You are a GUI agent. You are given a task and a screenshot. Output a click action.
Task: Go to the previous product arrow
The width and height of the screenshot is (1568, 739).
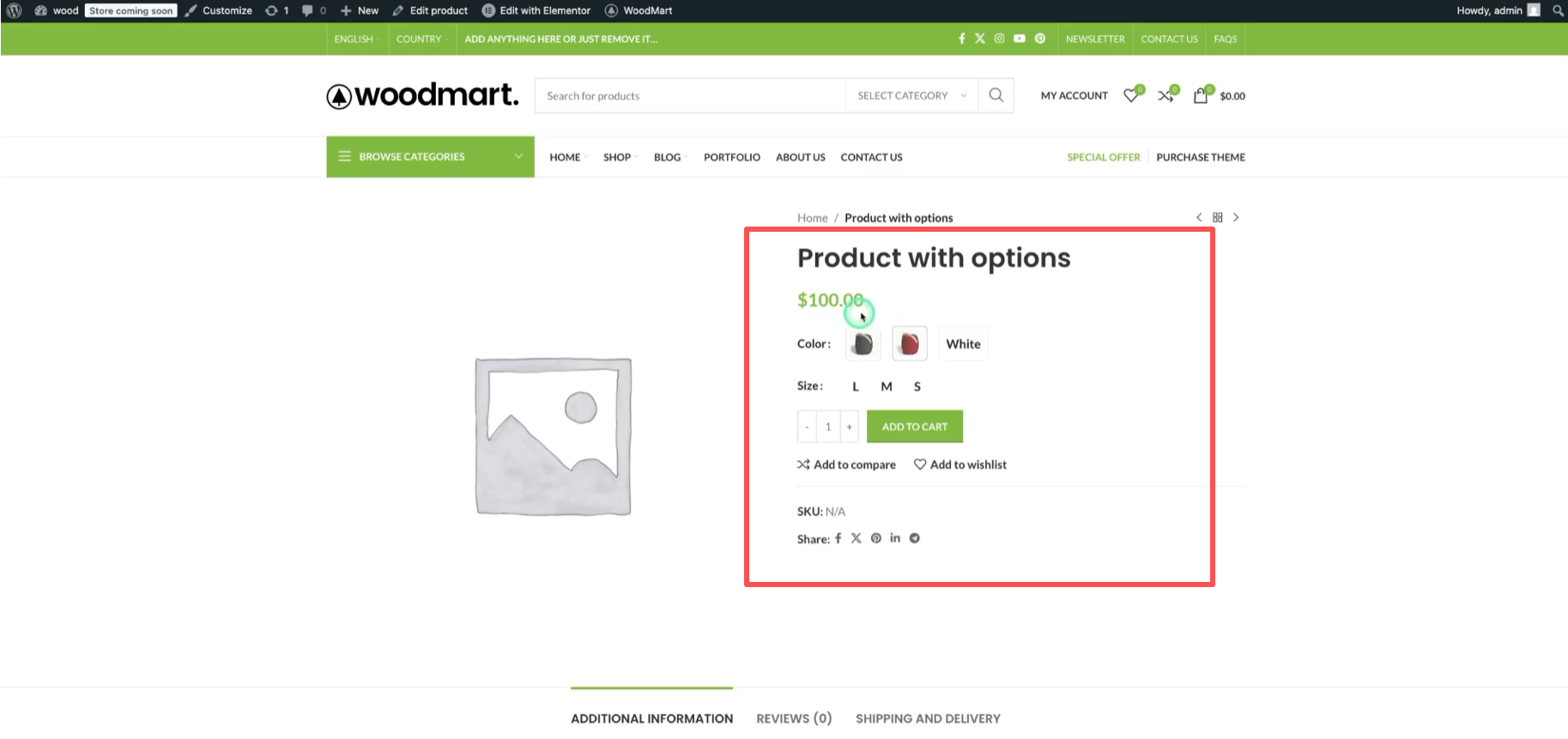pos(1198,217)
